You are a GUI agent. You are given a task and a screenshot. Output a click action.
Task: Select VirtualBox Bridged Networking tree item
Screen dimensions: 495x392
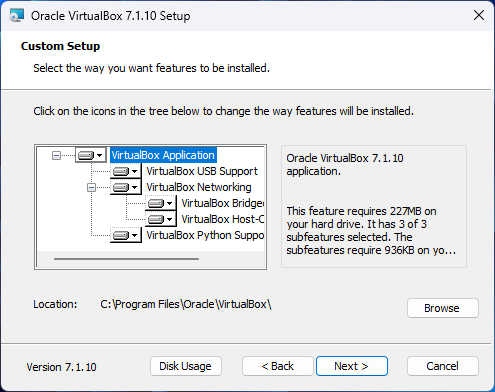(223, 203)
